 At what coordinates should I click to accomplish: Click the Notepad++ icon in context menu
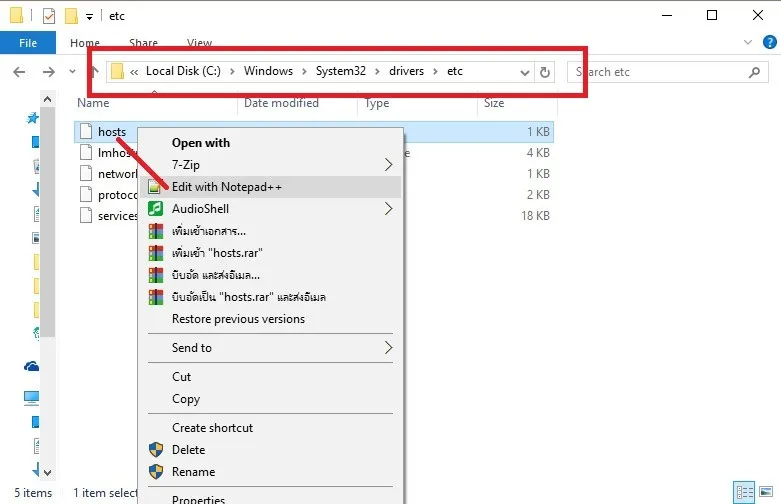pyautogui.click(x=155, y=187)
